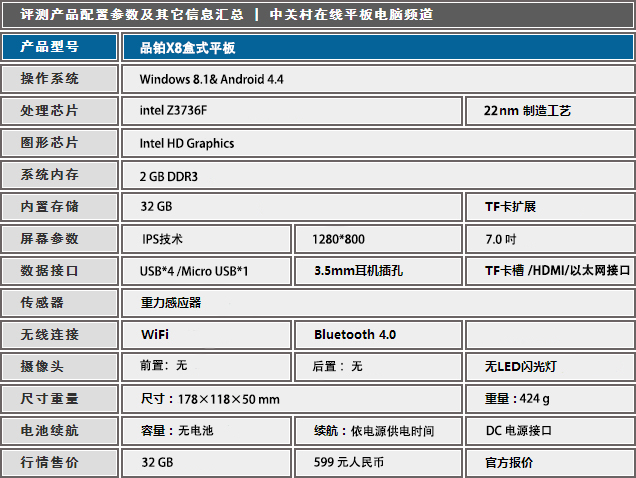Click the TF卡槽 /HDMI/以太网接口 cell
Viewport: 636px width, 478px height.
pyautogui.click(x=550, y=271)
